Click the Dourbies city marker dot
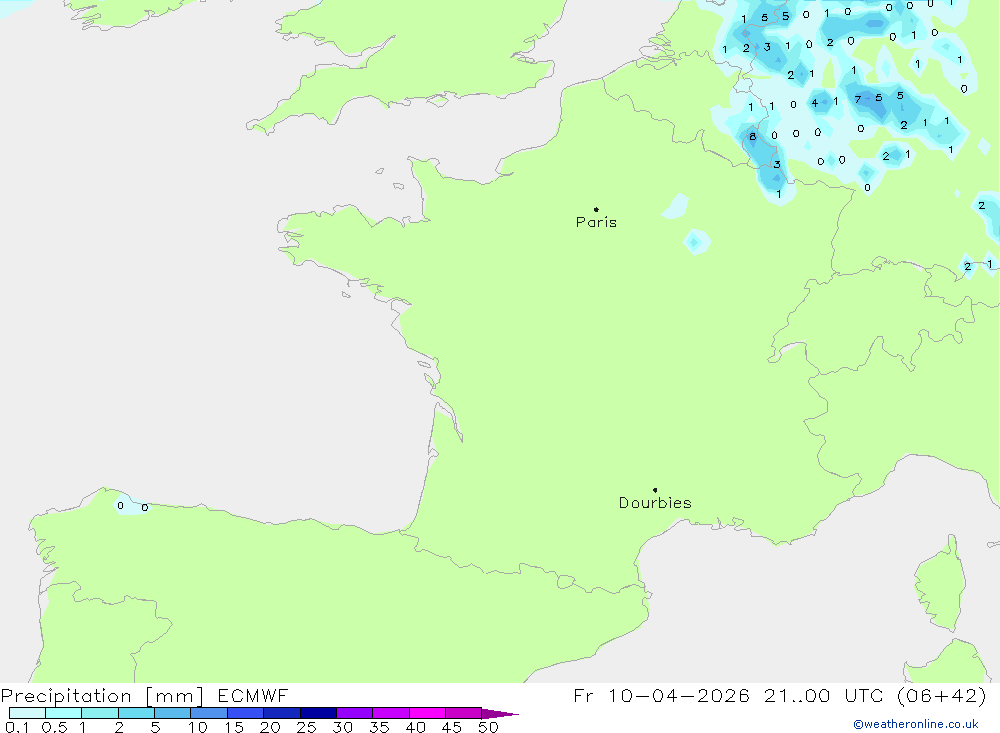The height and width of the screenshot is (733, 1000). pos(655,490)
